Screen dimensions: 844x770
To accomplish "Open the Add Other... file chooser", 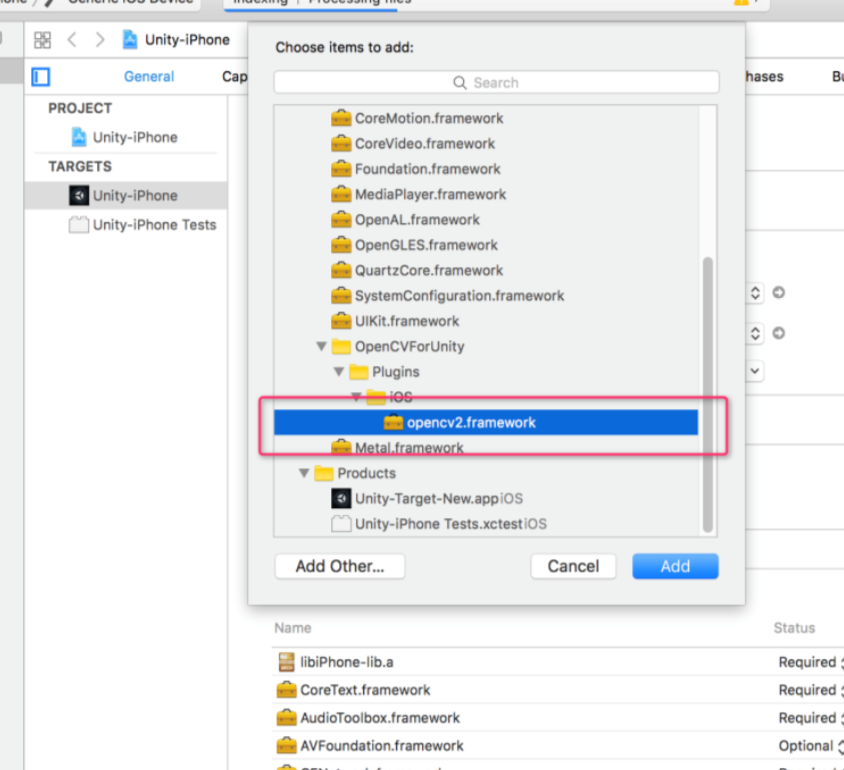I will (340, 566).
